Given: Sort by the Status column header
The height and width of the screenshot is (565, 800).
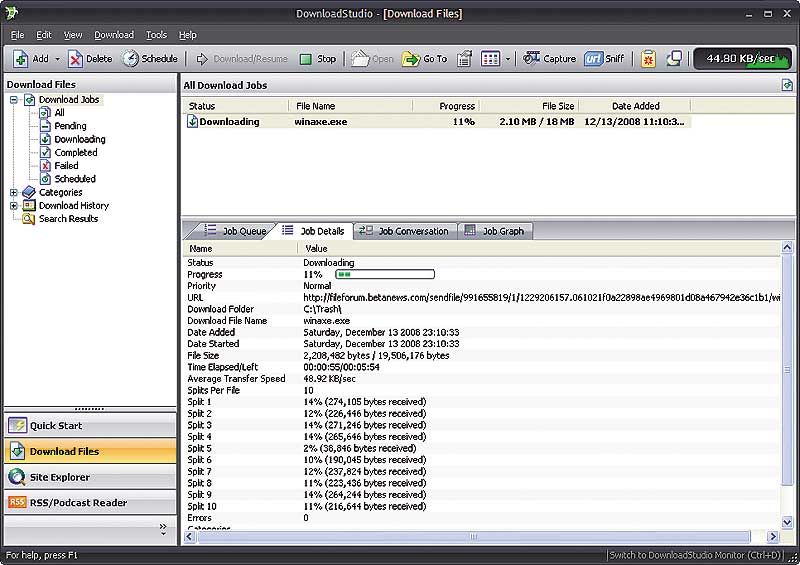Looking at the screenshot, I should point(236,106).
